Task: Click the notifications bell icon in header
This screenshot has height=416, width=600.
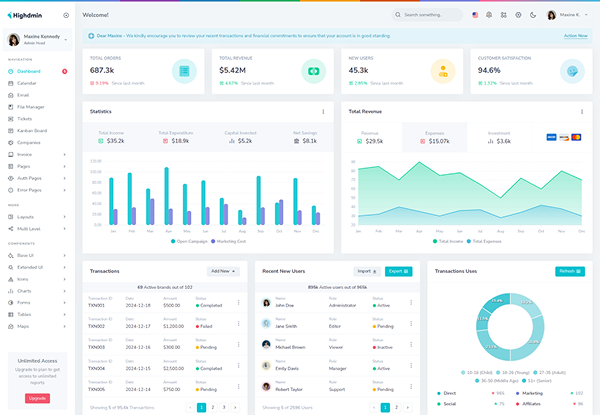Action: [489, 15]
